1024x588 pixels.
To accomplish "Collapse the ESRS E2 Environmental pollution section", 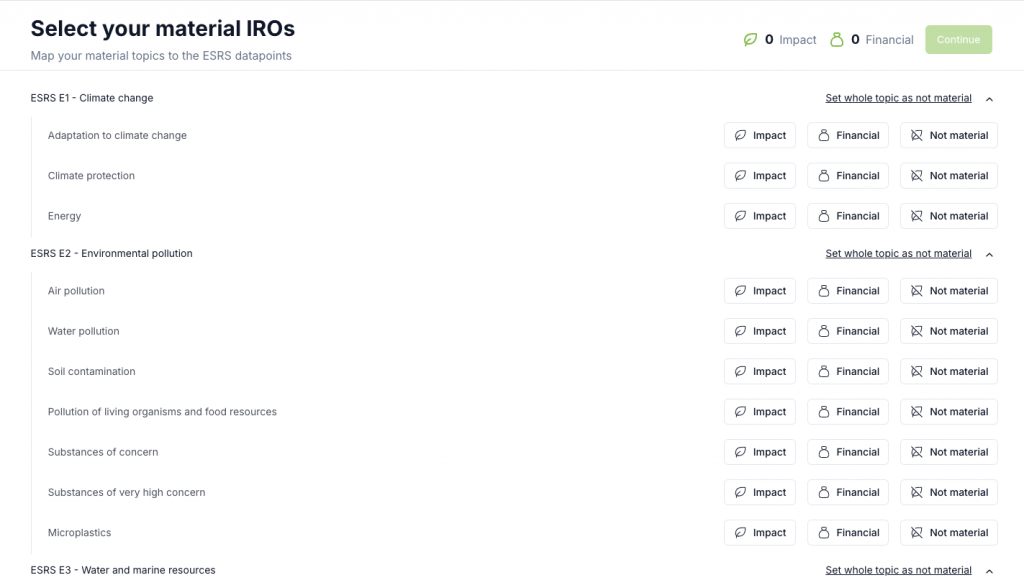I will pos(989,254).
